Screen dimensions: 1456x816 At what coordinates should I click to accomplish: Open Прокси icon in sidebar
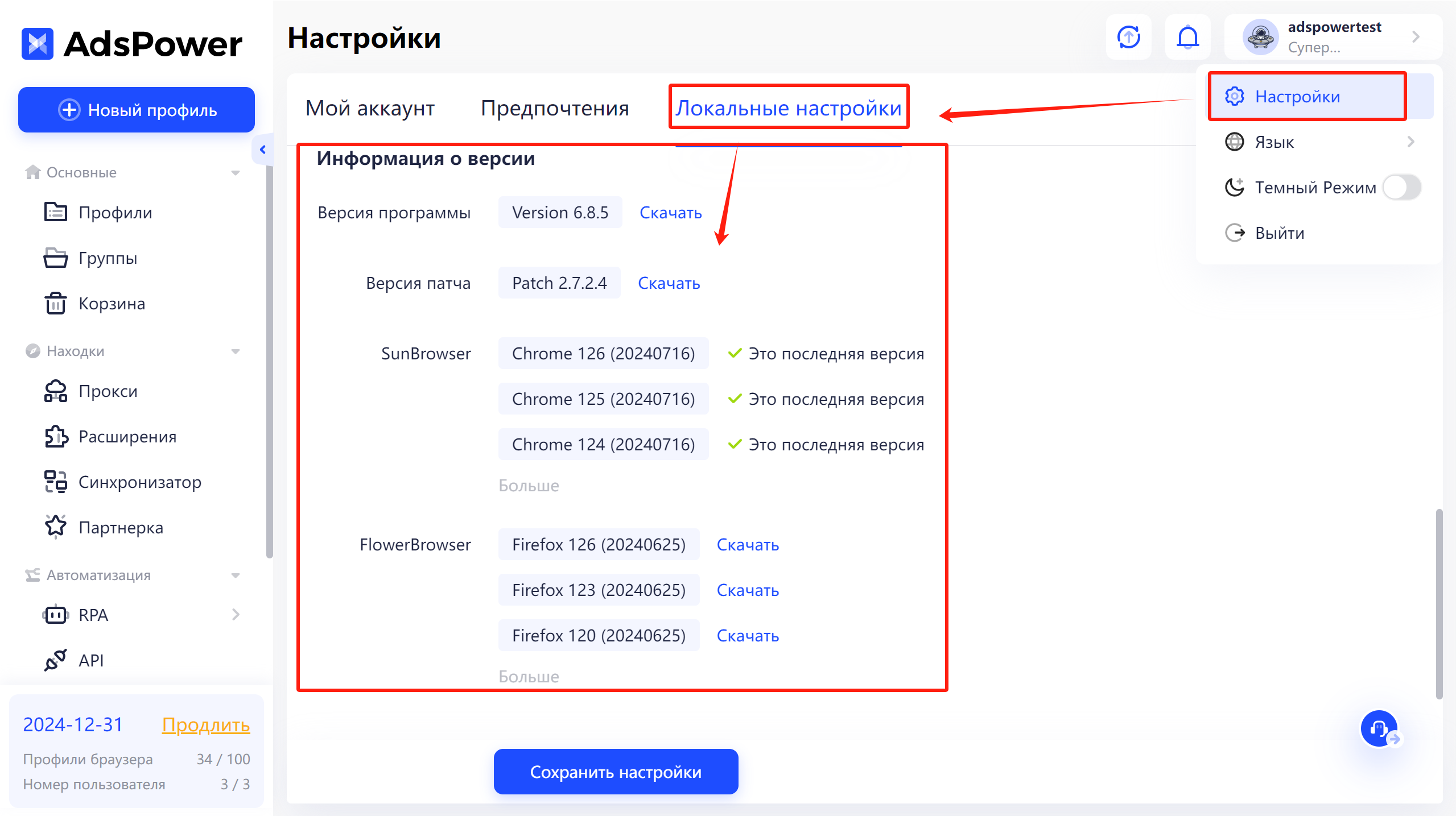tap(56, 391)
